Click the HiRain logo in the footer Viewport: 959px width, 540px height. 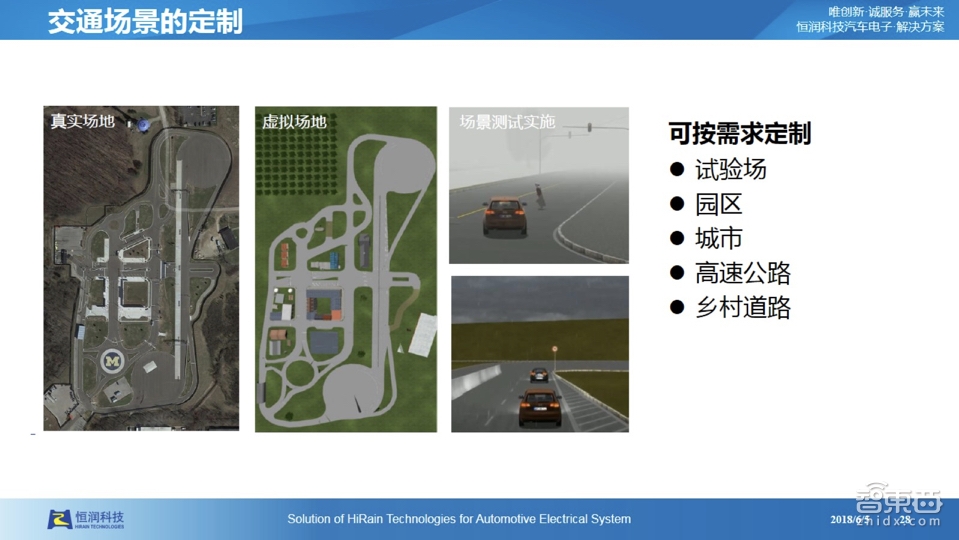[86, 519]
